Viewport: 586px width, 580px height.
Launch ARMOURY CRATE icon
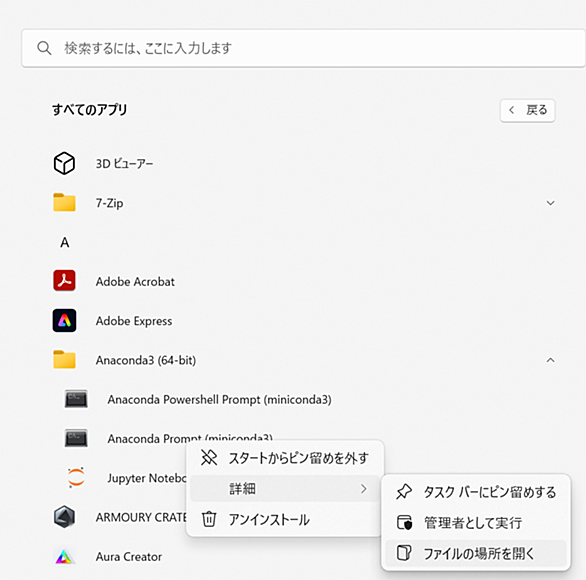click(64, 517)
